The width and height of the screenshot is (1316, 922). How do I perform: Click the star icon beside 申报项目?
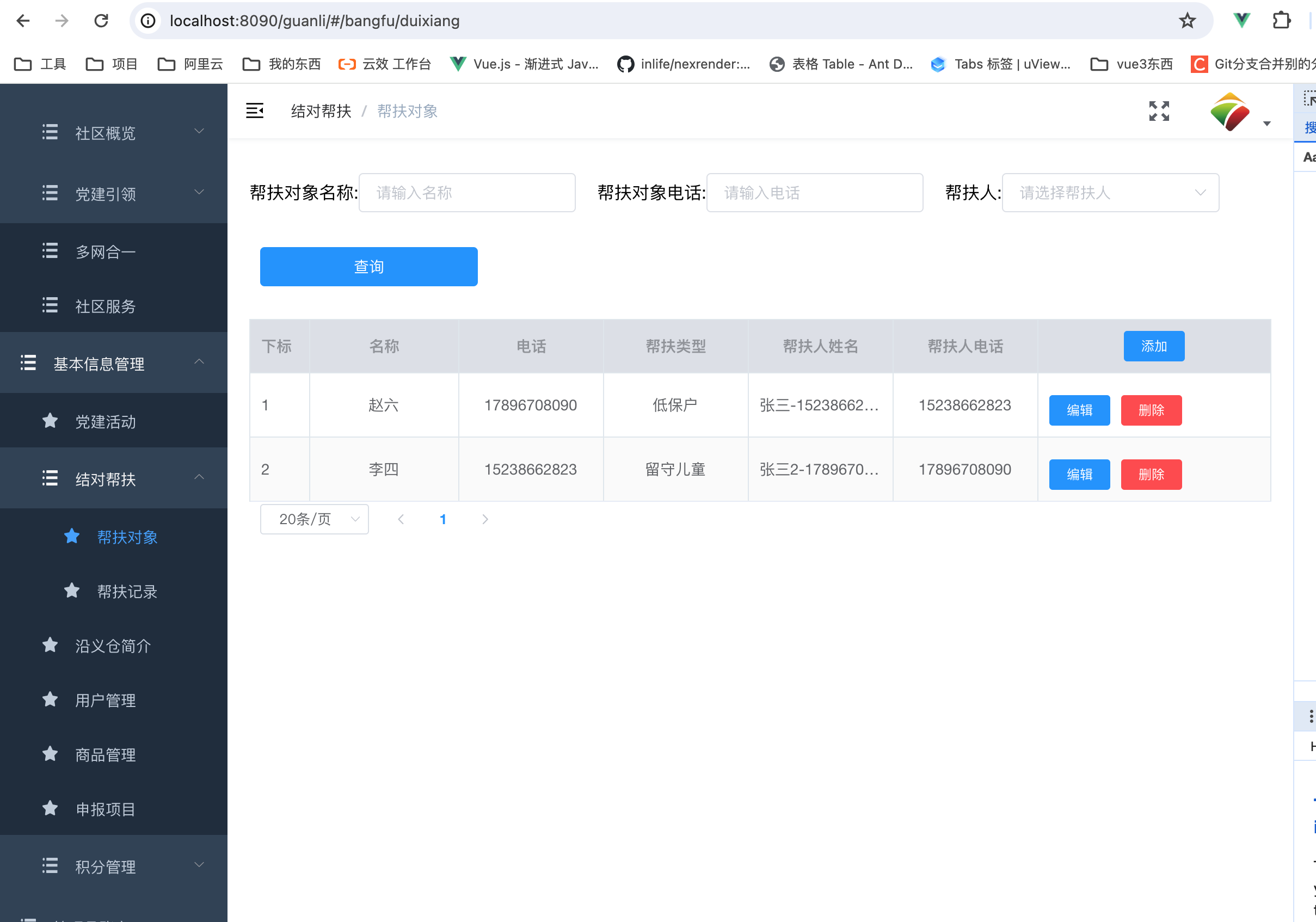pyautogui.click(x=50, y=809)
